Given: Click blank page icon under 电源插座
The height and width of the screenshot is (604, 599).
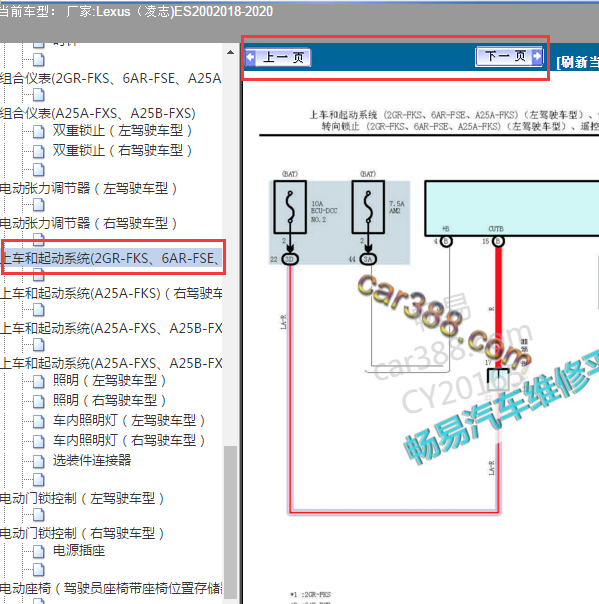Looking at the screenshot, I should click(x=39, y=570).
